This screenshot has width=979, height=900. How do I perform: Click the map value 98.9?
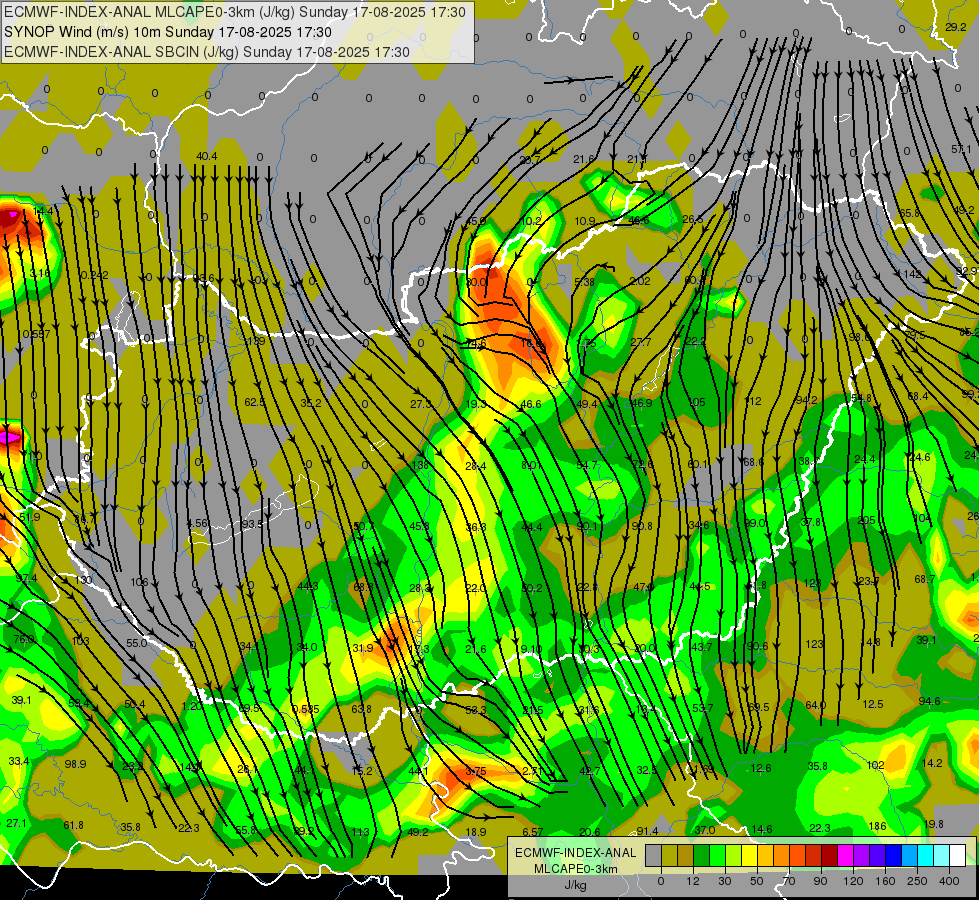[x=75, y=764]
